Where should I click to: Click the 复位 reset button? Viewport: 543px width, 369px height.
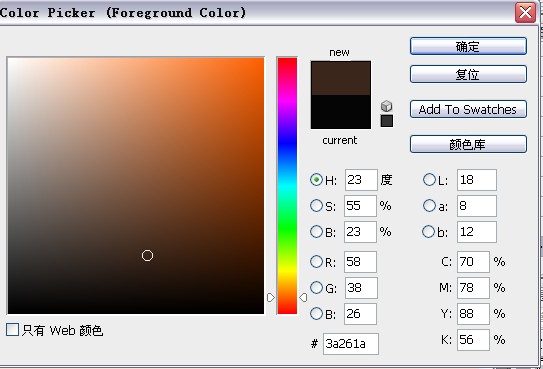pyautogui.click(x=468, y=74)
